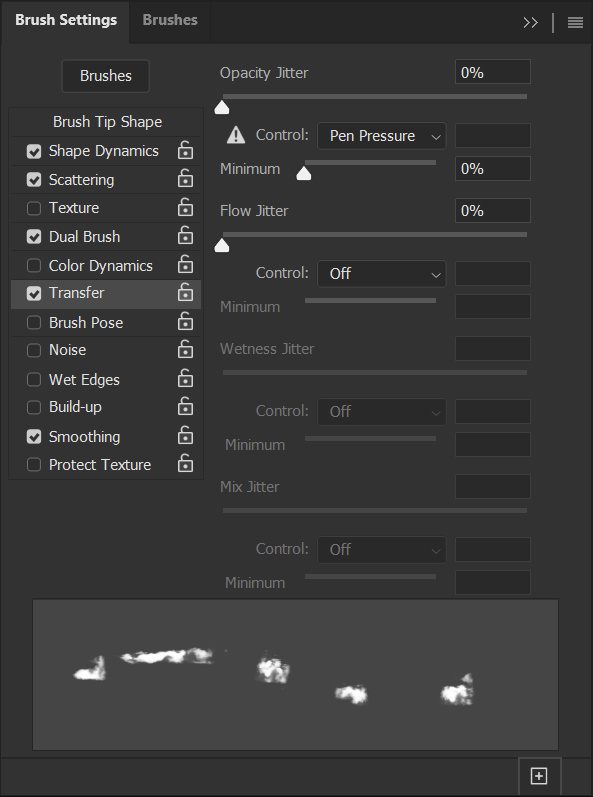Select the Brush Settings tab
The height and width of the screenshot is (797, 593).
tap(66, 20)
